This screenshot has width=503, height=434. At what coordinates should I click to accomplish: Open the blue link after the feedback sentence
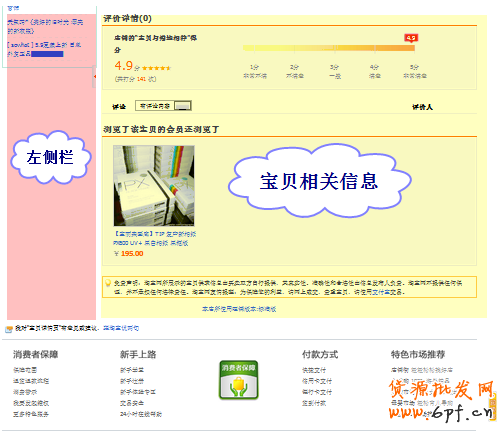[121, 328]
